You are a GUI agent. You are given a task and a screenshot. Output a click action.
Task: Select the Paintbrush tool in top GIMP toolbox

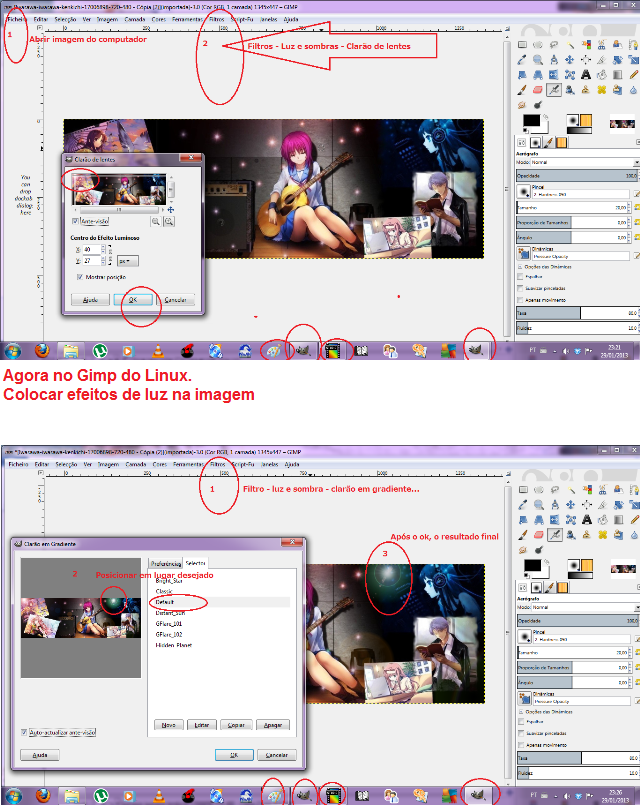click(x=522, y=90)
